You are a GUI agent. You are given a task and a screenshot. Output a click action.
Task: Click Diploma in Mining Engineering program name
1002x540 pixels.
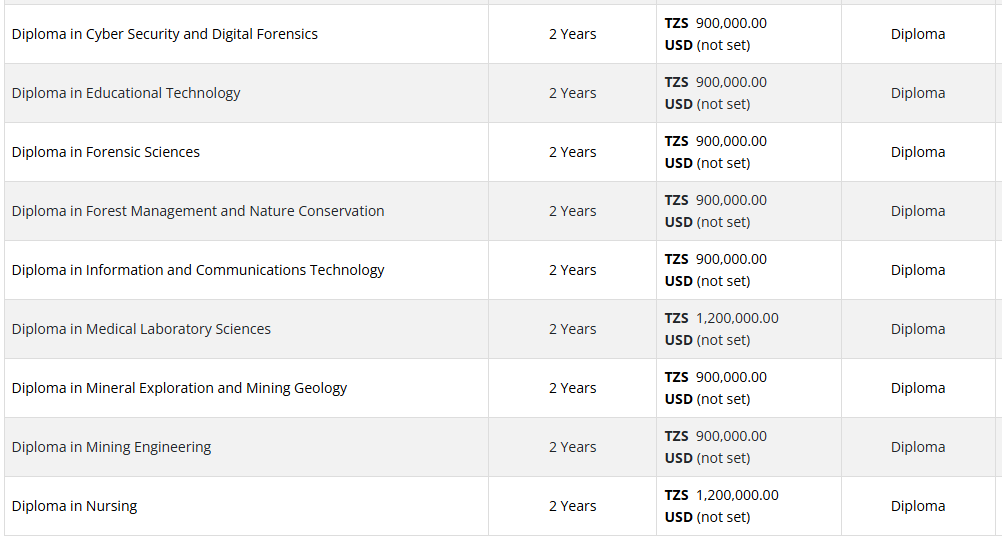111,447
